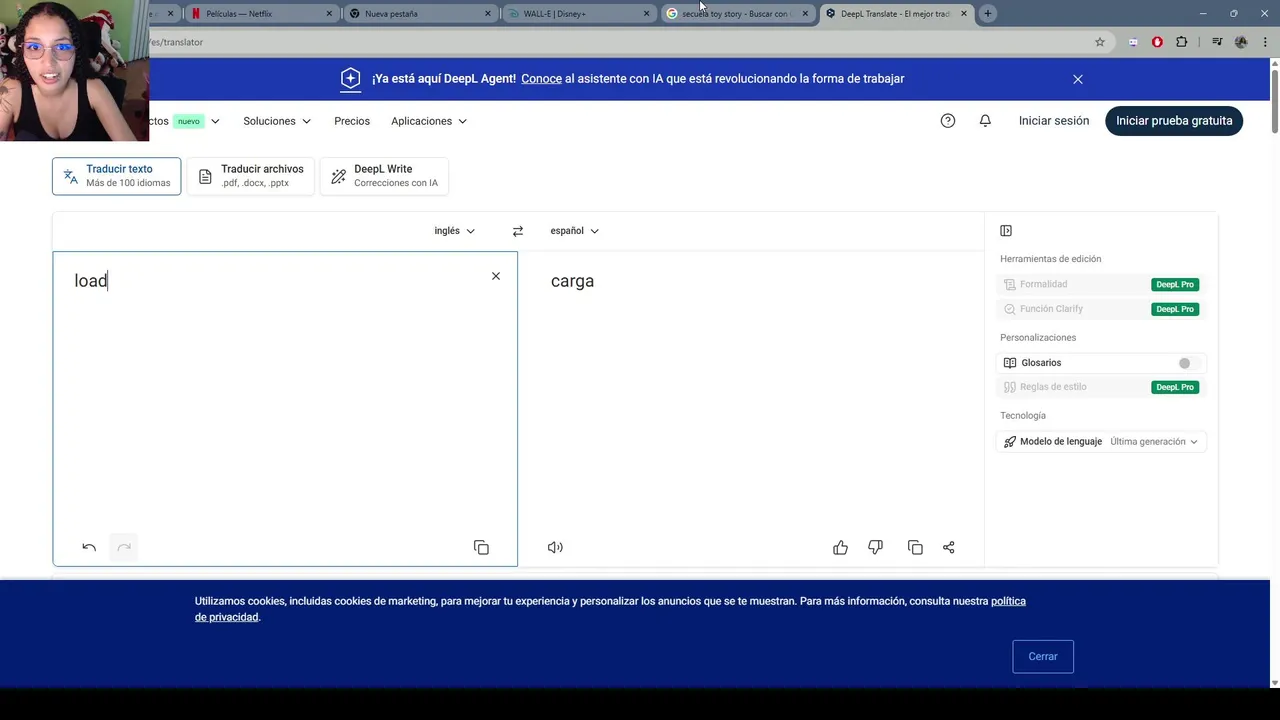Viewport: 1280px width, 720px height.
Task: Close the Películas Netflix tab
Action: click(x=329, y=14)
